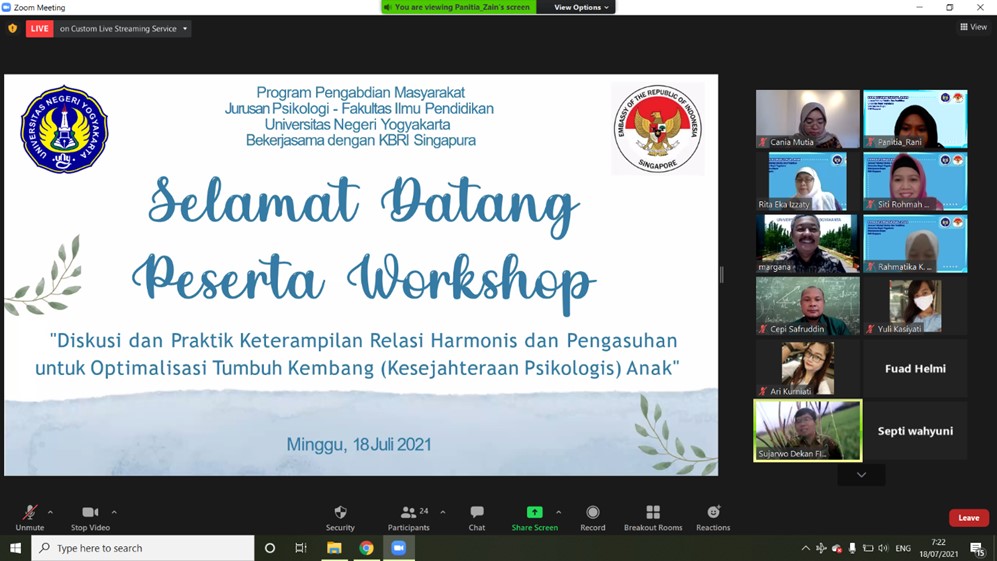Viewport: 997px width, 561px height.
Task: Click the Unmute microphone icon
Action: 30,512
